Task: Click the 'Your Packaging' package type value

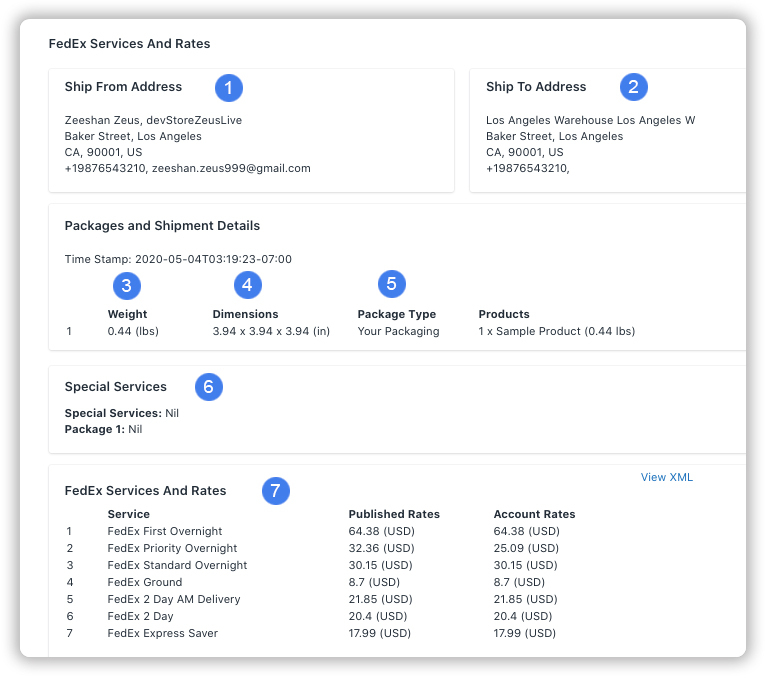Action: (x=398, y=331)
